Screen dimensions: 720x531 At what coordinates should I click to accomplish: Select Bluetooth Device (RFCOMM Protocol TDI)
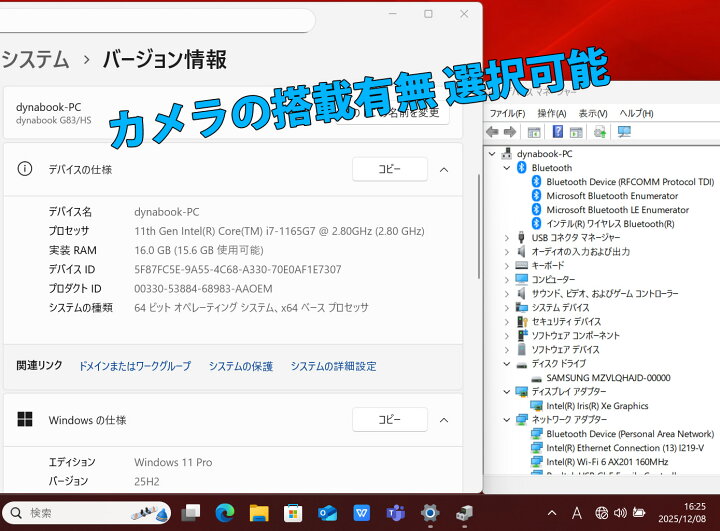630,182
